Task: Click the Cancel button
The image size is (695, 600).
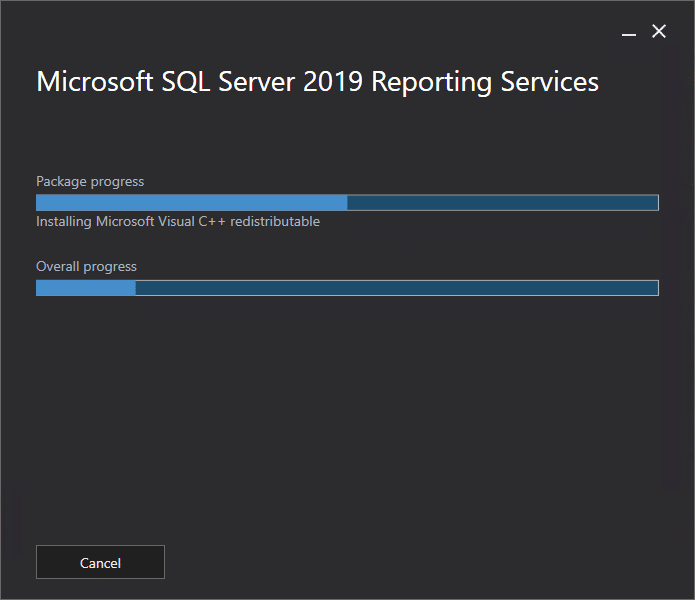Action: point(100,562)
